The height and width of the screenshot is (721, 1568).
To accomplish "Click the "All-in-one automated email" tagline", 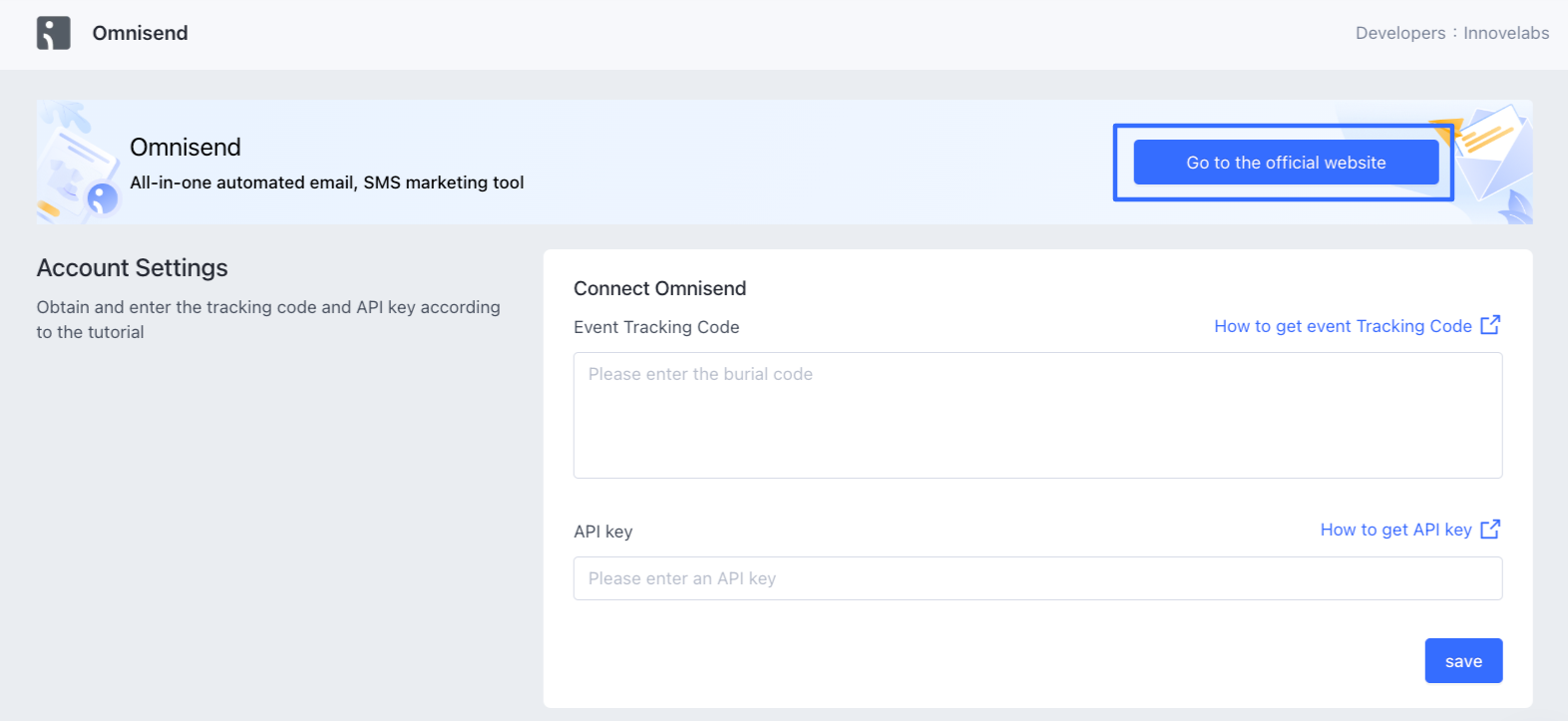I will (x=326, y=182).
